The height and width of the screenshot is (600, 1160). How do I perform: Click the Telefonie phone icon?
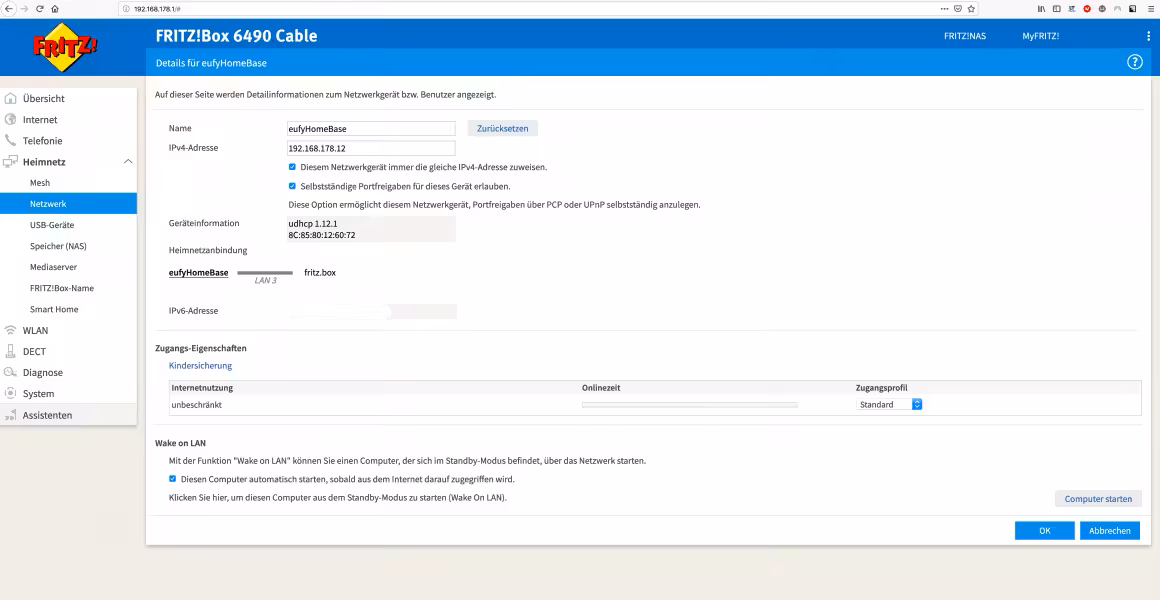pos(10,141)
